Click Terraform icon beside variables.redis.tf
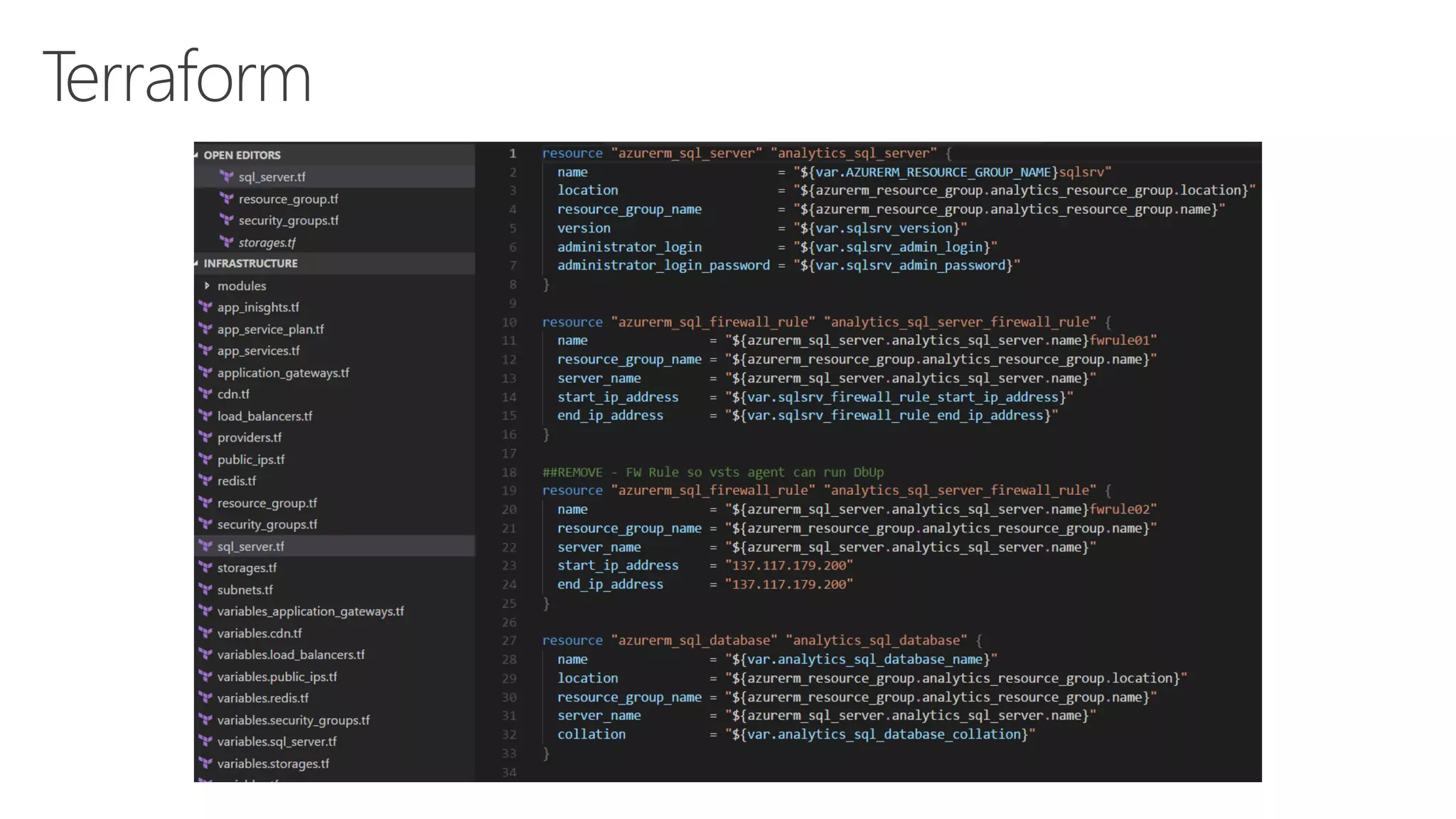Viewport: 1456px width, 819px height. 205,698
